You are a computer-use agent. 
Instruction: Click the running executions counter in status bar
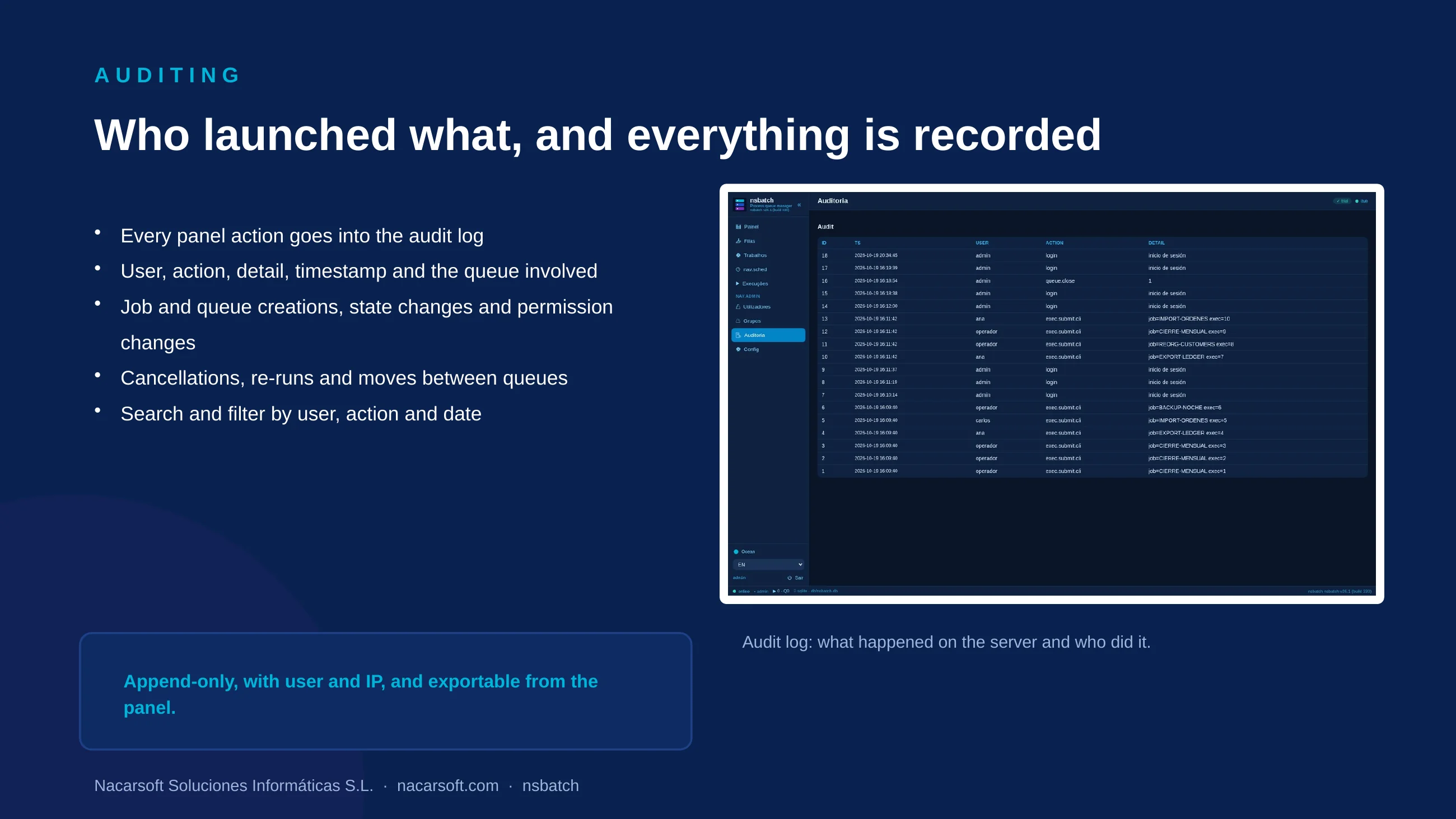(781, 591)
